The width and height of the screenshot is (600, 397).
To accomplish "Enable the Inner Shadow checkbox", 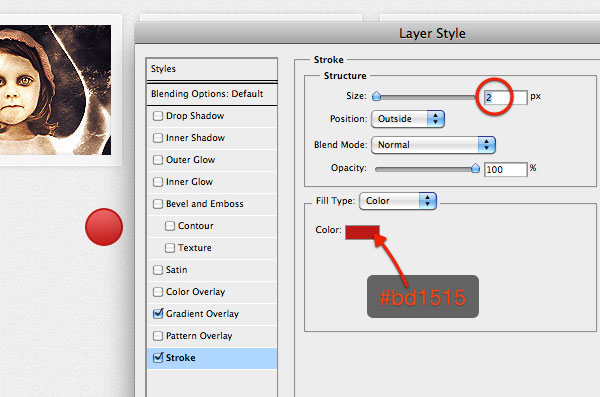I will tap(158, 138).
